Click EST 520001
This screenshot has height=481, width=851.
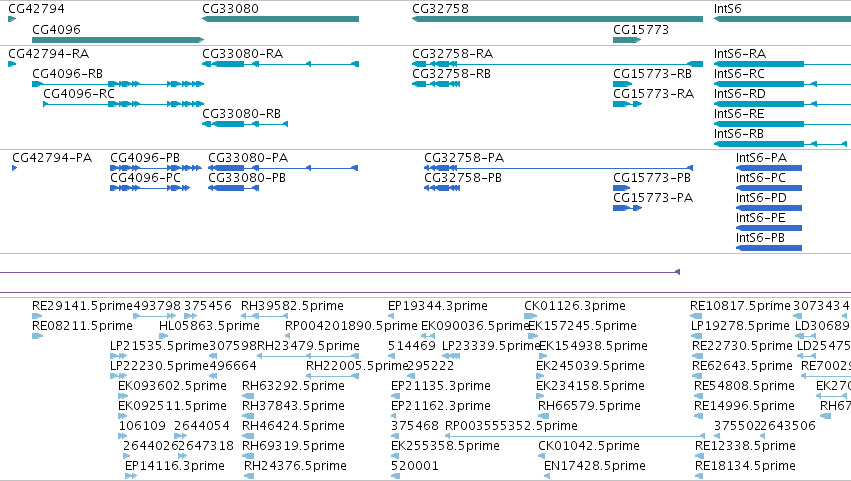[x=415, y=466]
